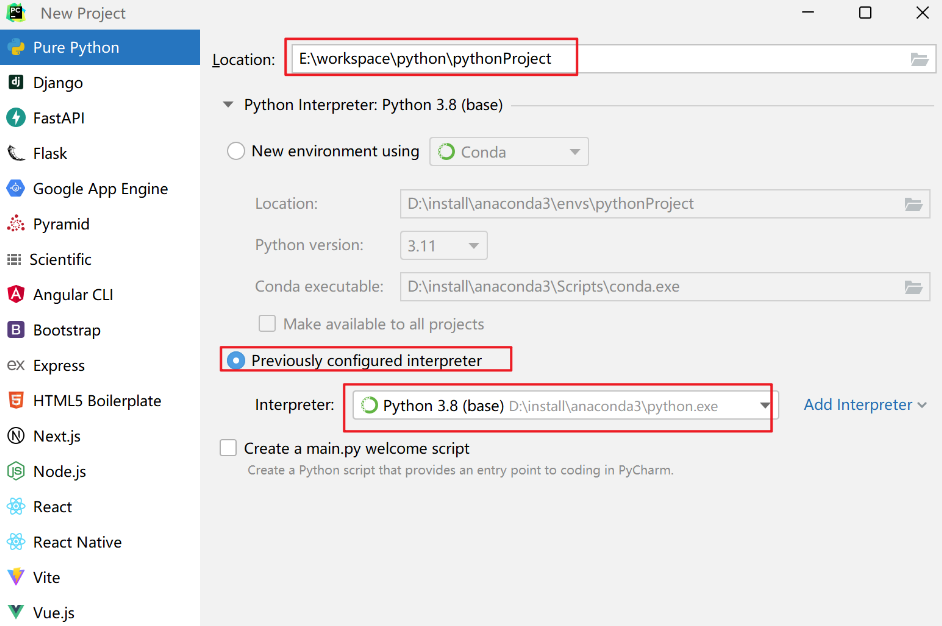
Task: Choose HTML5 Boilerplate project type
Action: [x=100, y=401]
